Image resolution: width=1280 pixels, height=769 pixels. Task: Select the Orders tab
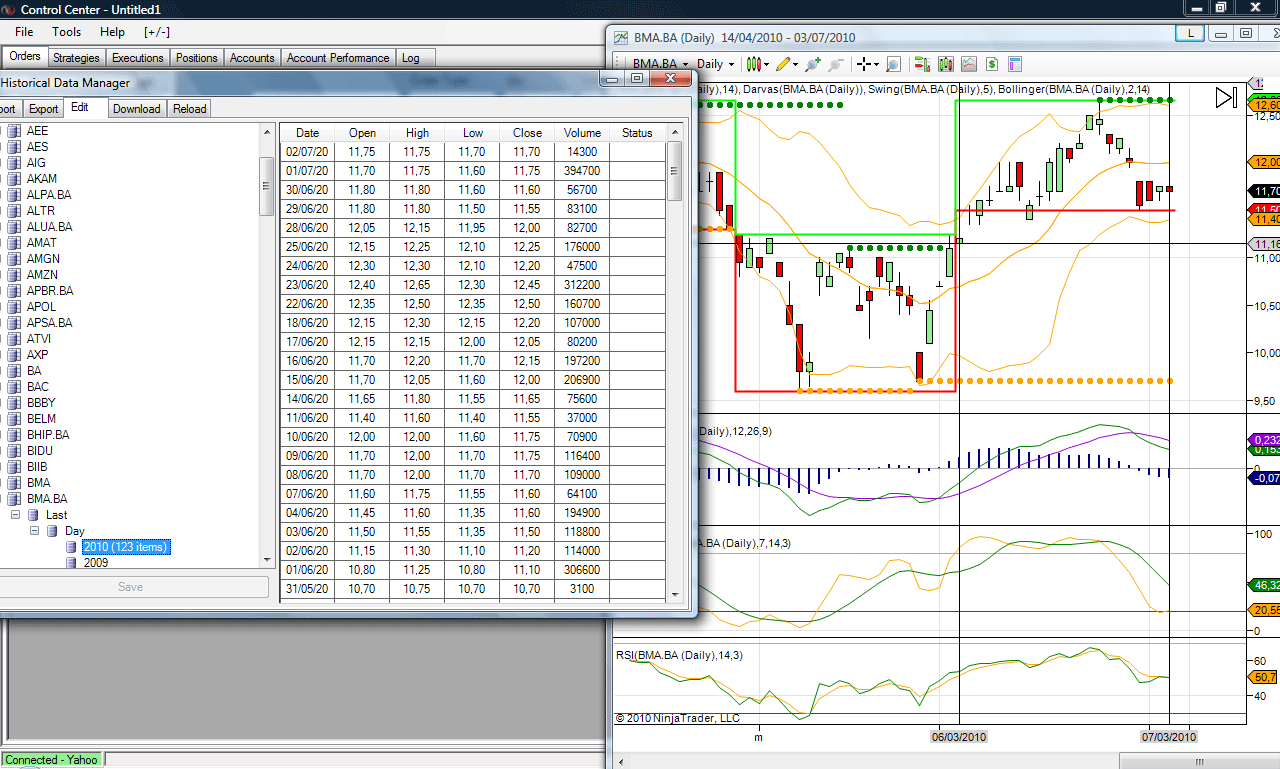click(25, 57)
